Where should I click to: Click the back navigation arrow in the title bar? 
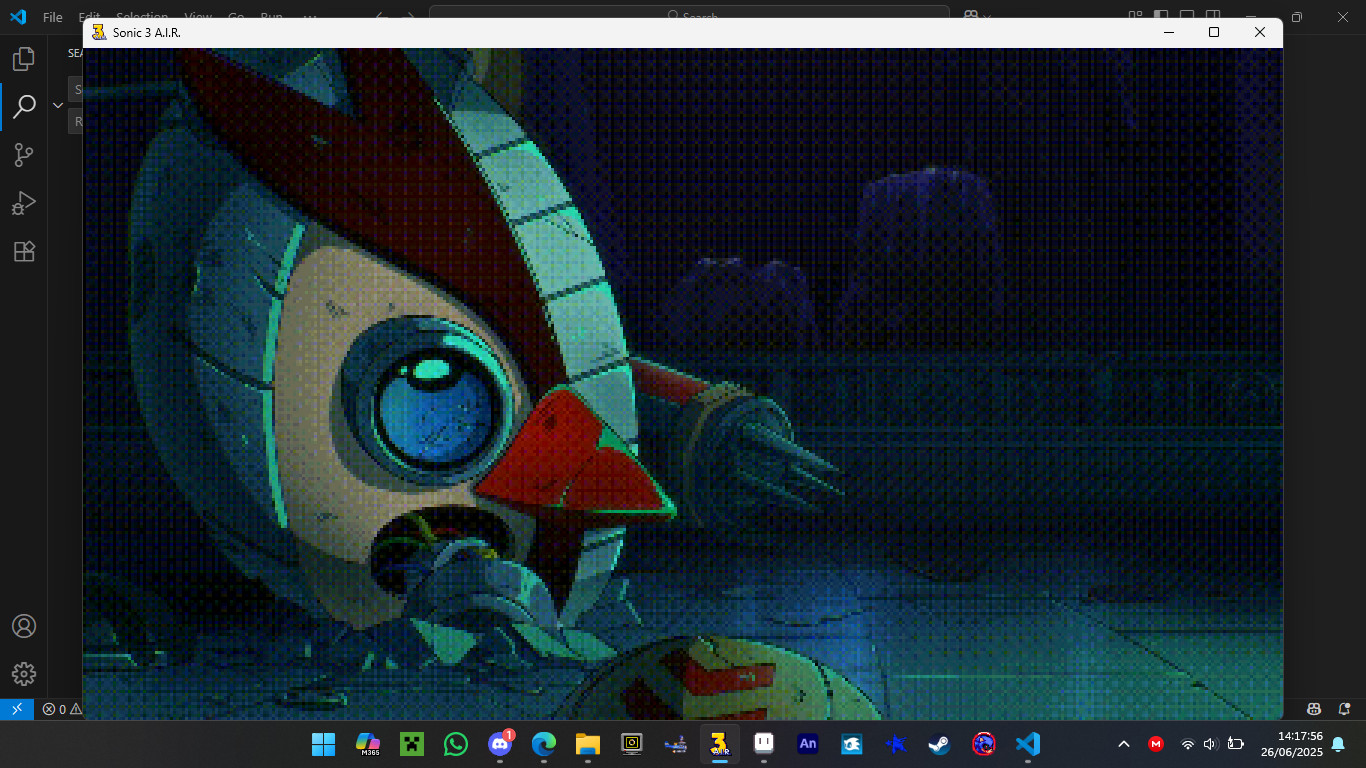point(380,17)
